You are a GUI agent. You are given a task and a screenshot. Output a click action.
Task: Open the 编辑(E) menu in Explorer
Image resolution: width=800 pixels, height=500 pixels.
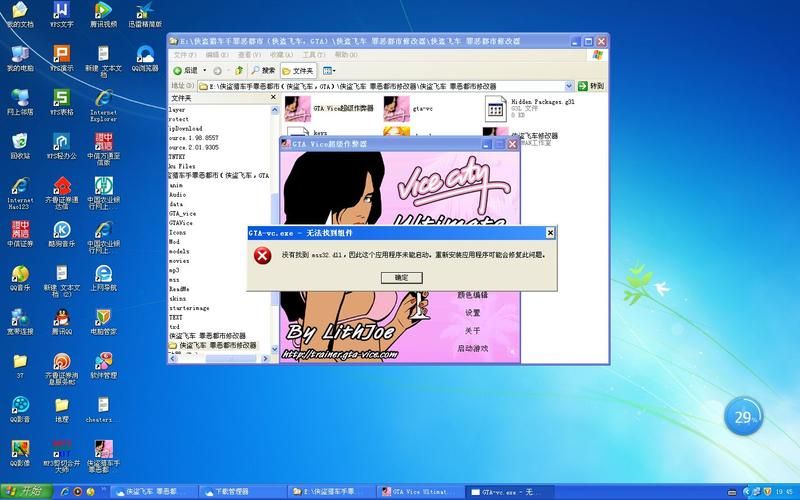[217, 55]
